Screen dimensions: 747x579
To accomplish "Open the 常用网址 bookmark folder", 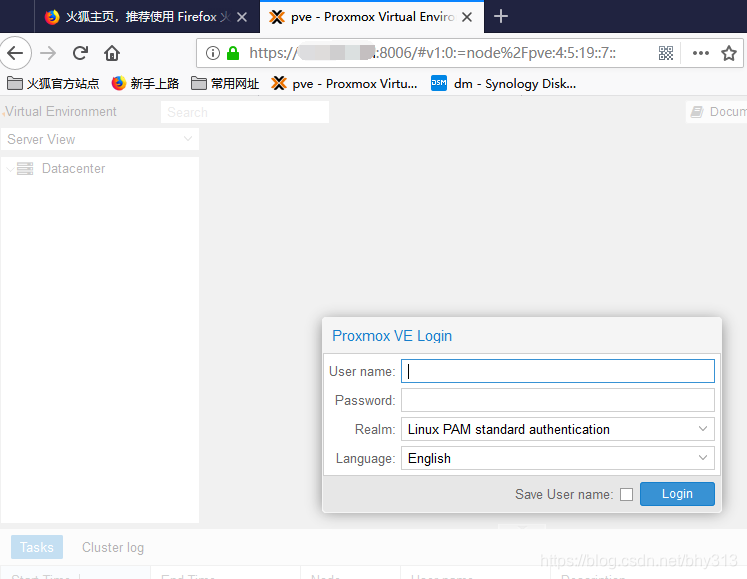I will [x=225, y=83].
